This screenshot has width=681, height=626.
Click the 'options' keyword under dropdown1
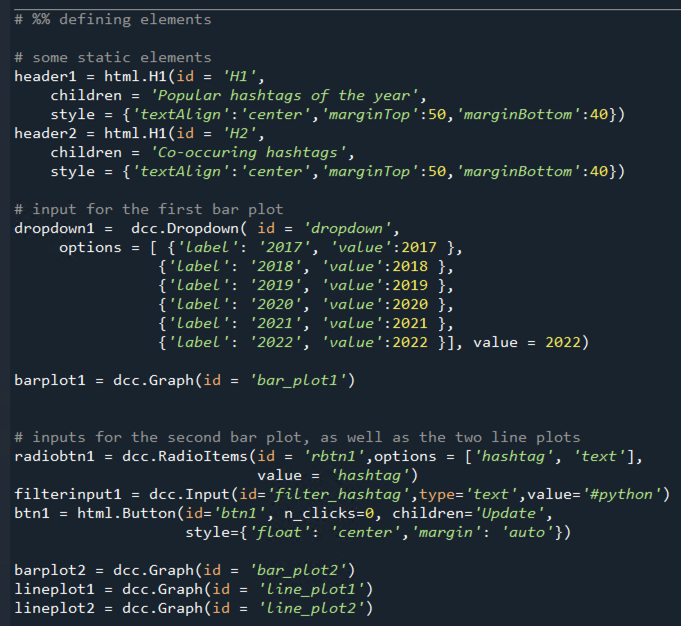[x=90, y=248]
